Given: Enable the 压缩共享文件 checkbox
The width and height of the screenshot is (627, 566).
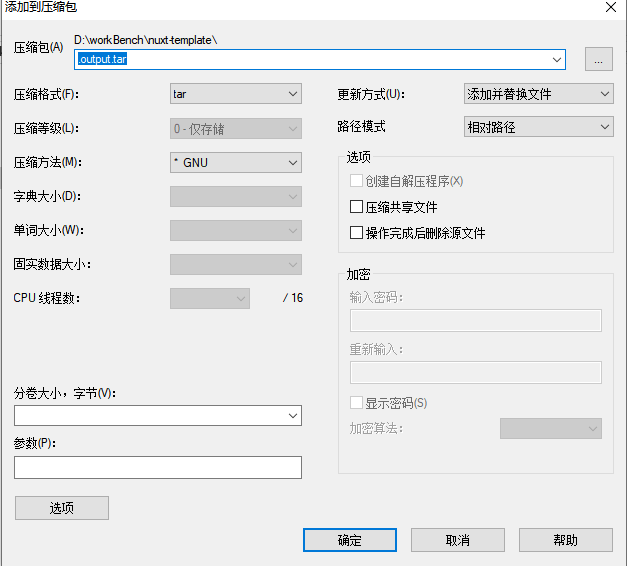Looking at the screenshot, I should pos(356,207).
